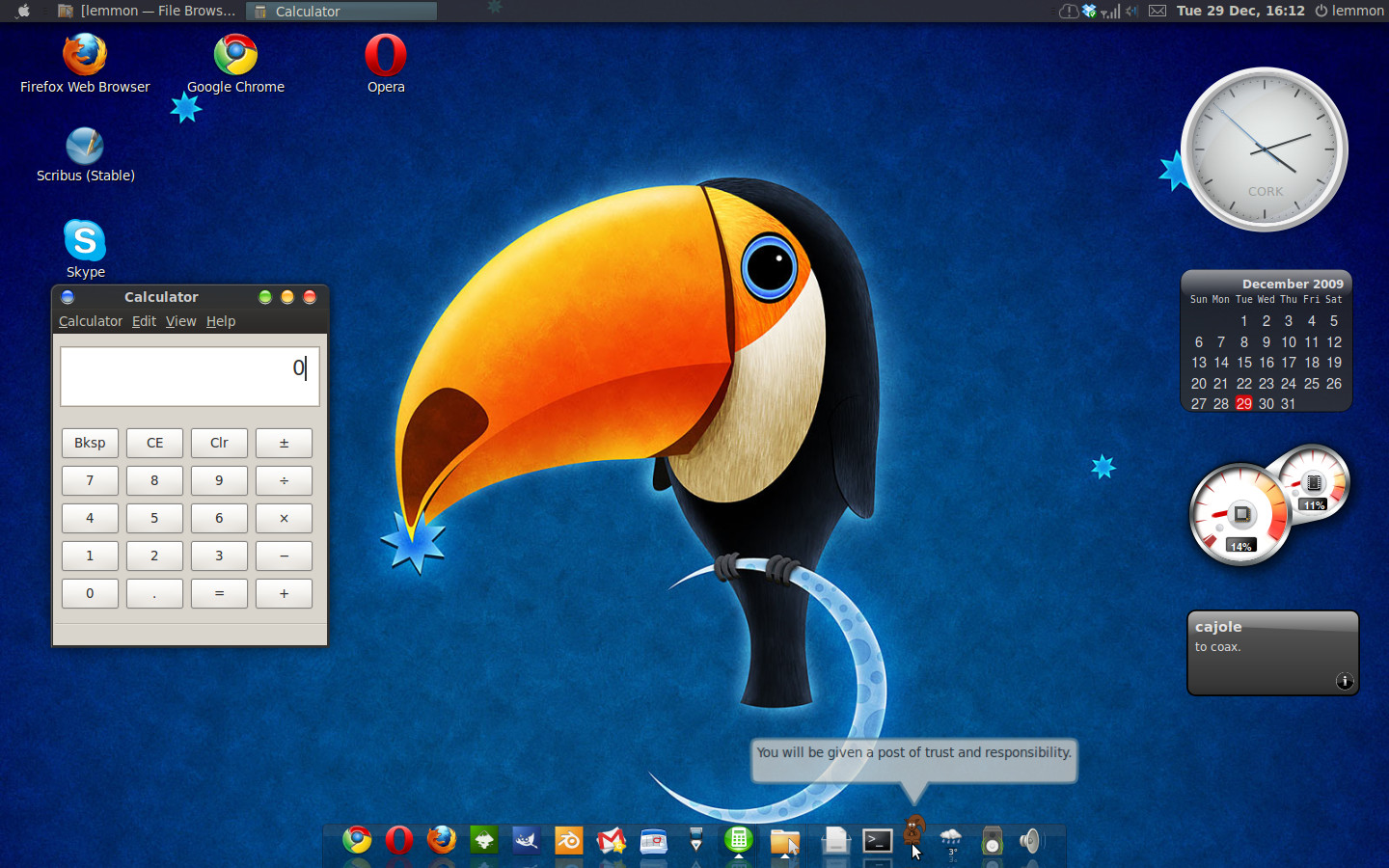Screen dimensions: 1389x868
Task: Click the Gmail icon in the dock
Action: click(611, 841)
